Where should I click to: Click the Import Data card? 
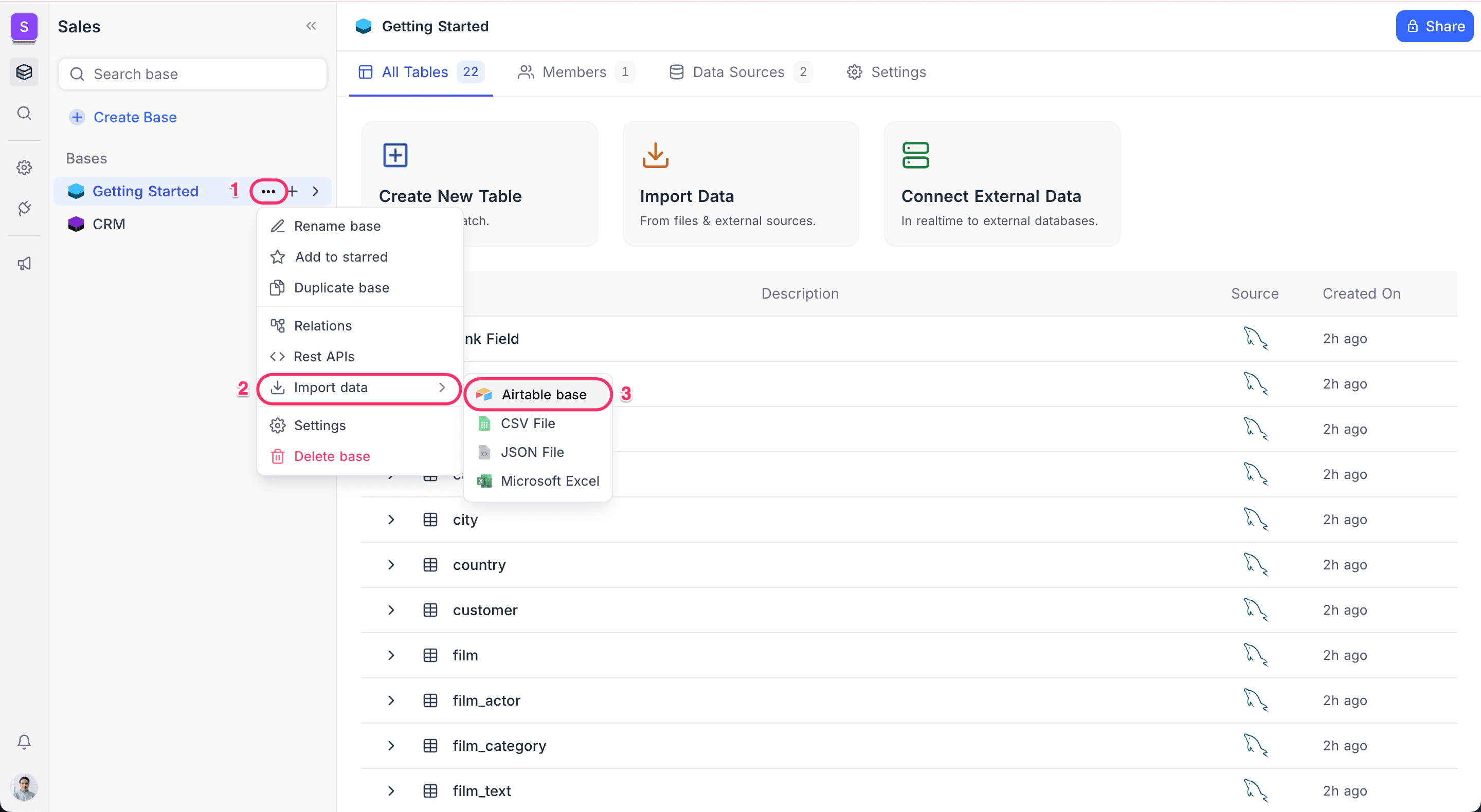740,184
